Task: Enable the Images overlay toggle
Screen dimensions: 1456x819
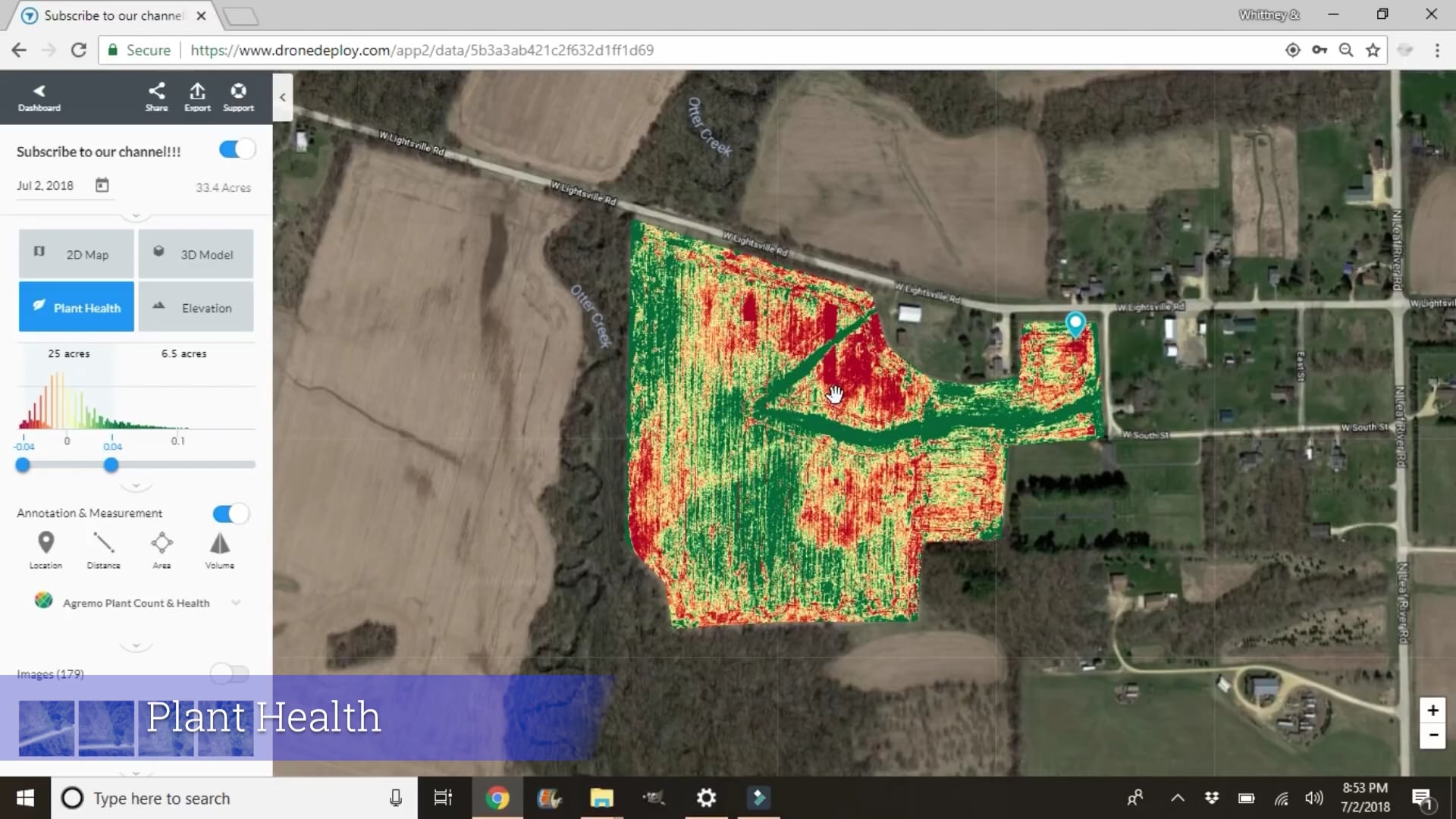Action: coord(229,673)
